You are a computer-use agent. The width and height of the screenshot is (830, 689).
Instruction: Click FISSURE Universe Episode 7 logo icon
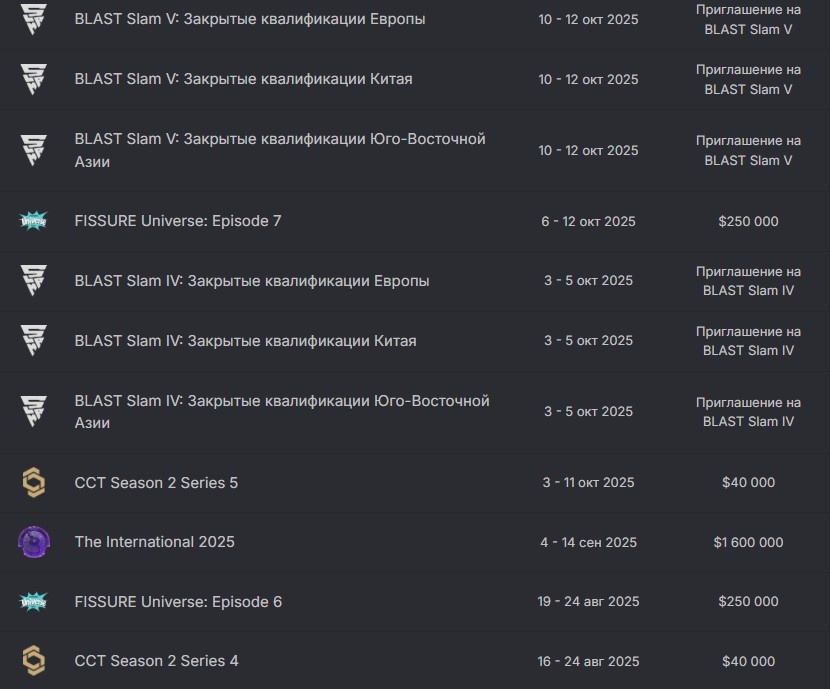(34, 221)
